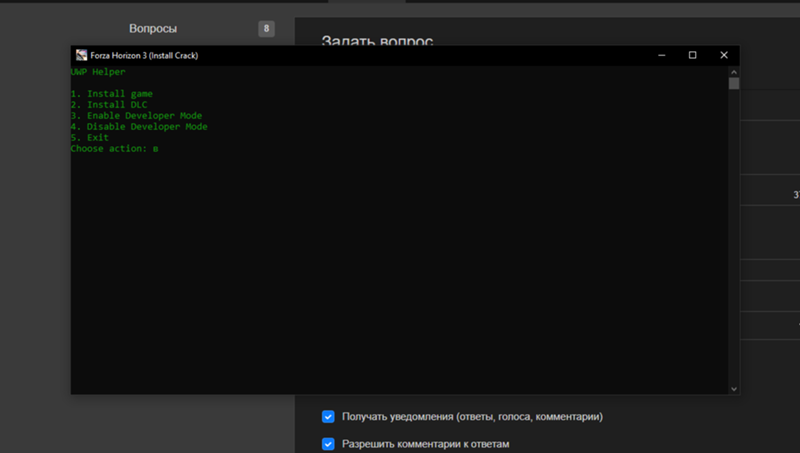Image resolution: width=800 pixels, height=453 pixels.
Task: Click the 'Задать вопрос' heading behind the console
Action: tap(378, 41)
